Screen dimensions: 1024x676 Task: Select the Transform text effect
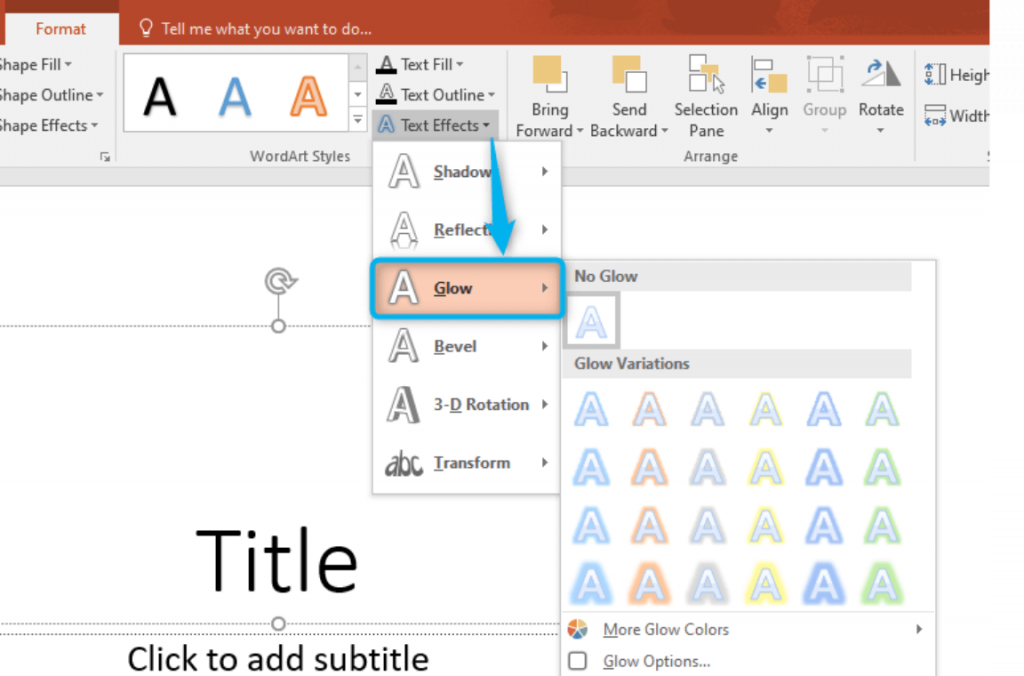(x=470, y=462)
